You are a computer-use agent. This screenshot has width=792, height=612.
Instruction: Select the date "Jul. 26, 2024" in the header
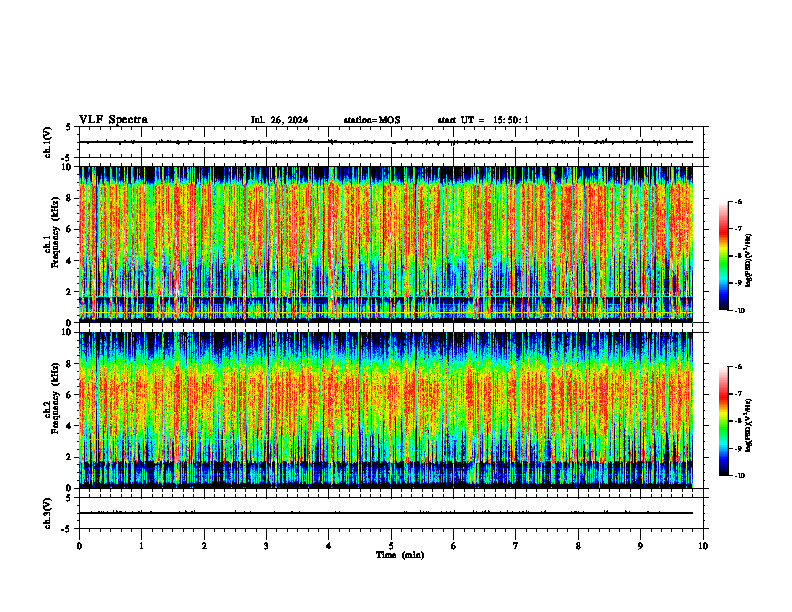[279, 120]
